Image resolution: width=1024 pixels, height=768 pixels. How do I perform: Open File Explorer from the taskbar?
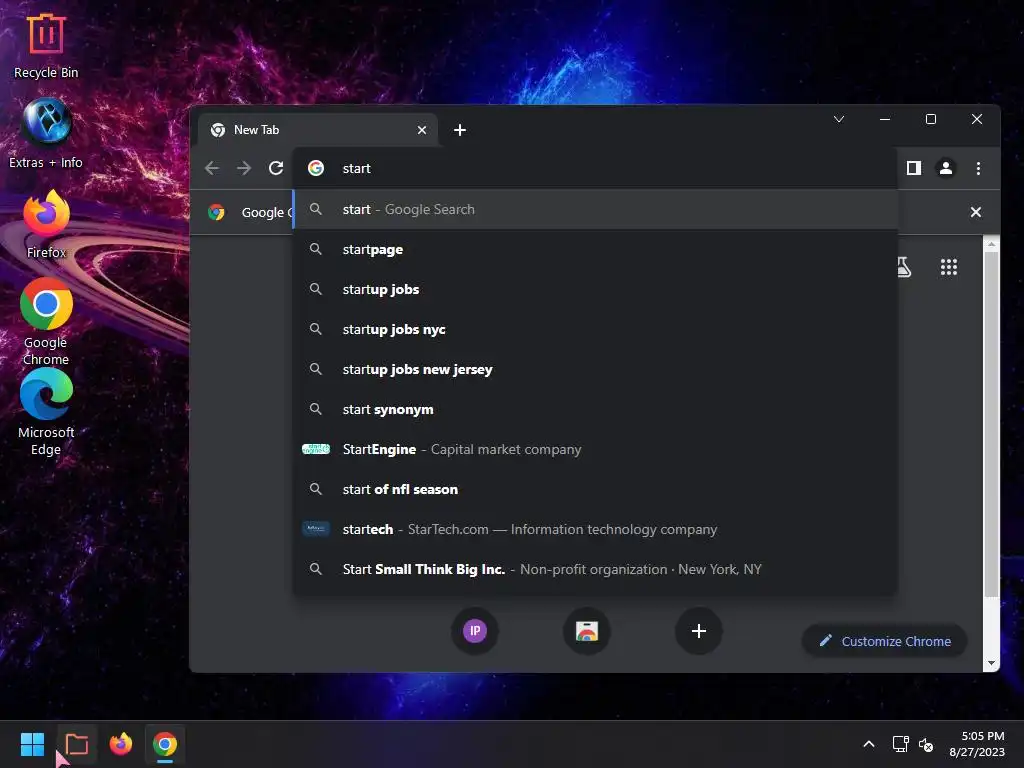77,744
